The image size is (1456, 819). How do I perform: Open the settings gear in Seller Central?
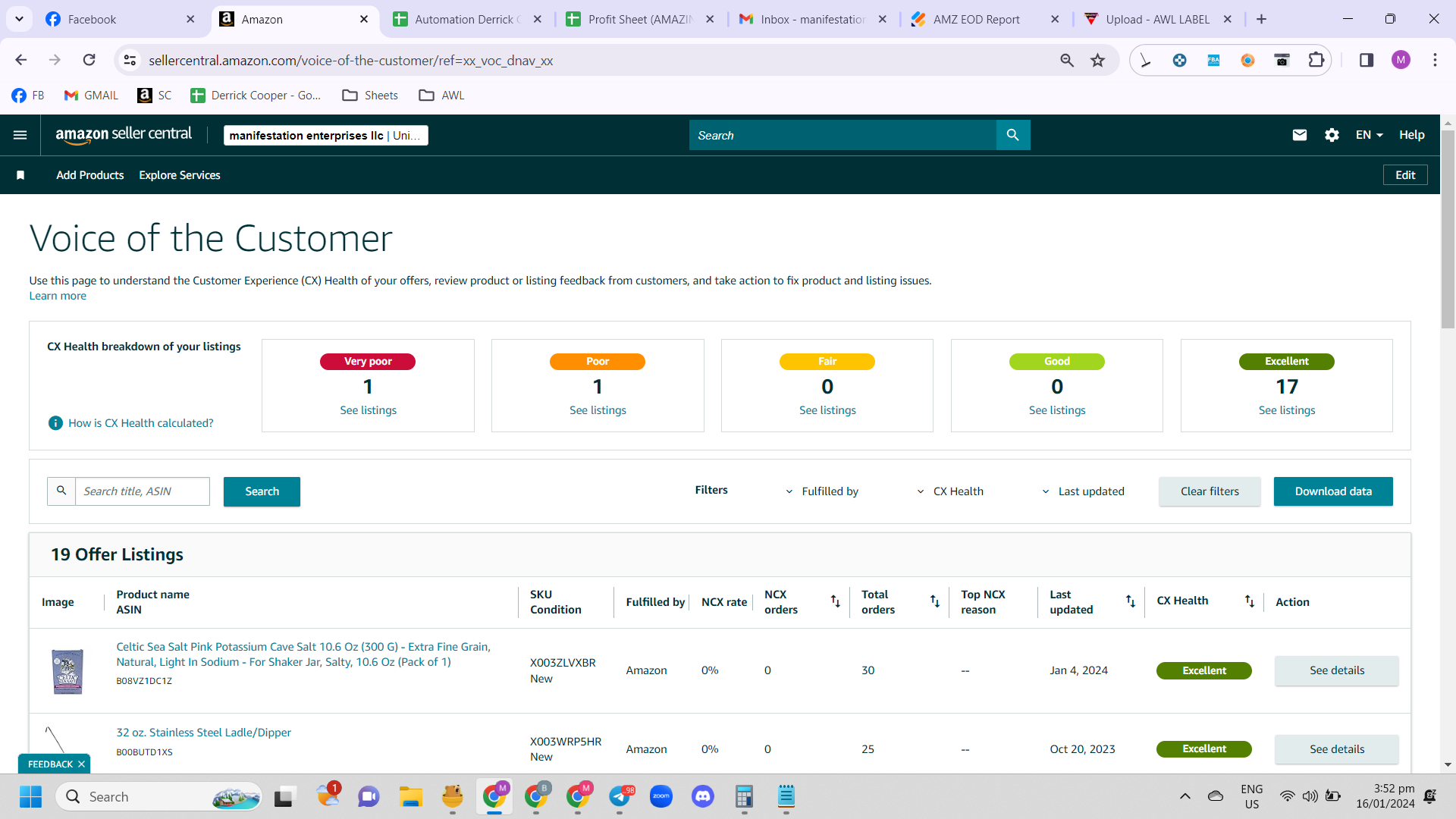tap(1332, 135)
